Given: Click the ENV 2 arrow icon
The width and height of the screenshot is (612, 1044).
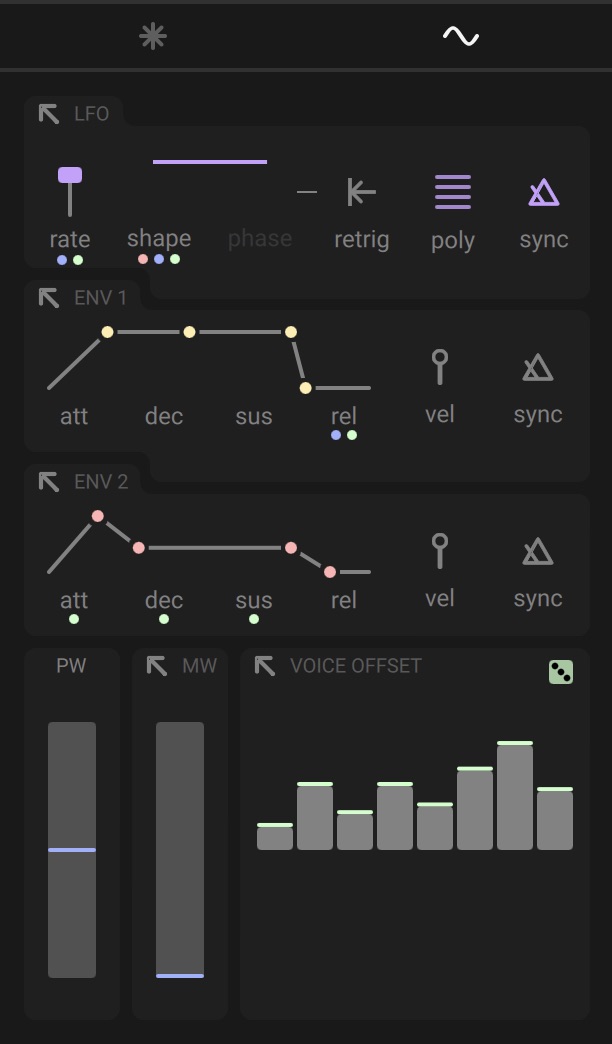Looking at the screenshot, I should [x=49, y=481].
